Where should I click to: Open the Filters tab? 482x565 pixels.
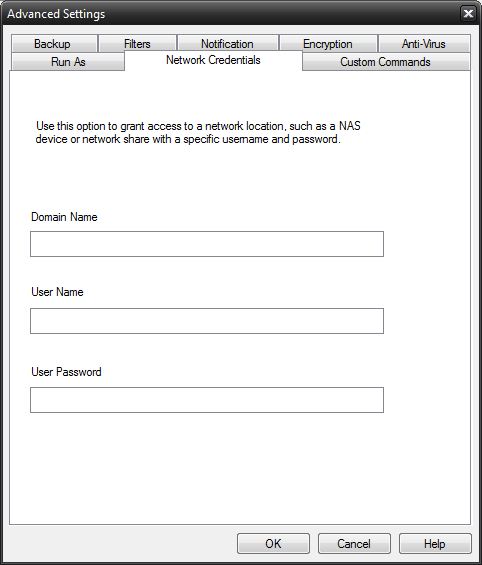137,44
